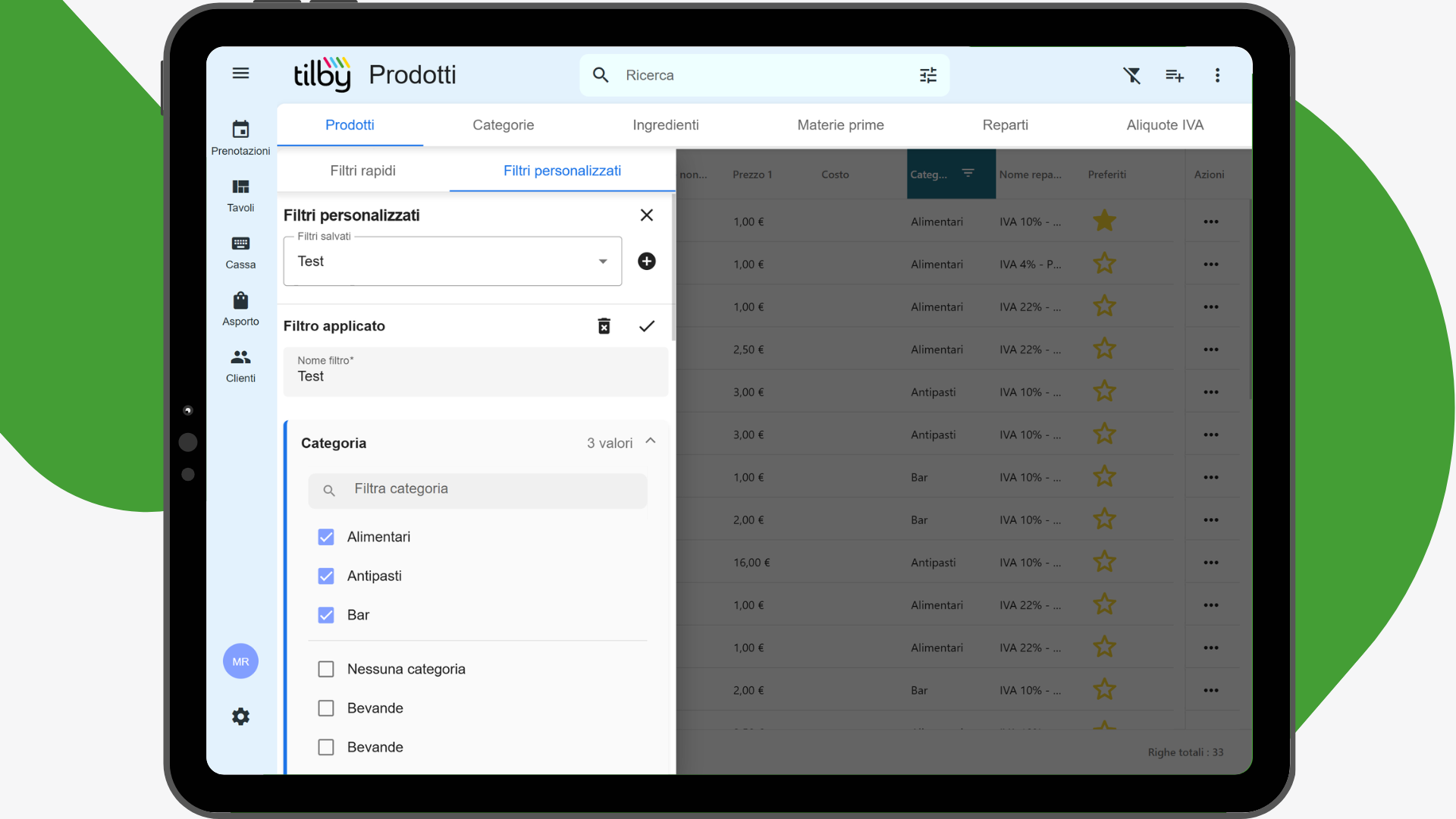
Task: Click the tilby logo
Action: point(322,74)
